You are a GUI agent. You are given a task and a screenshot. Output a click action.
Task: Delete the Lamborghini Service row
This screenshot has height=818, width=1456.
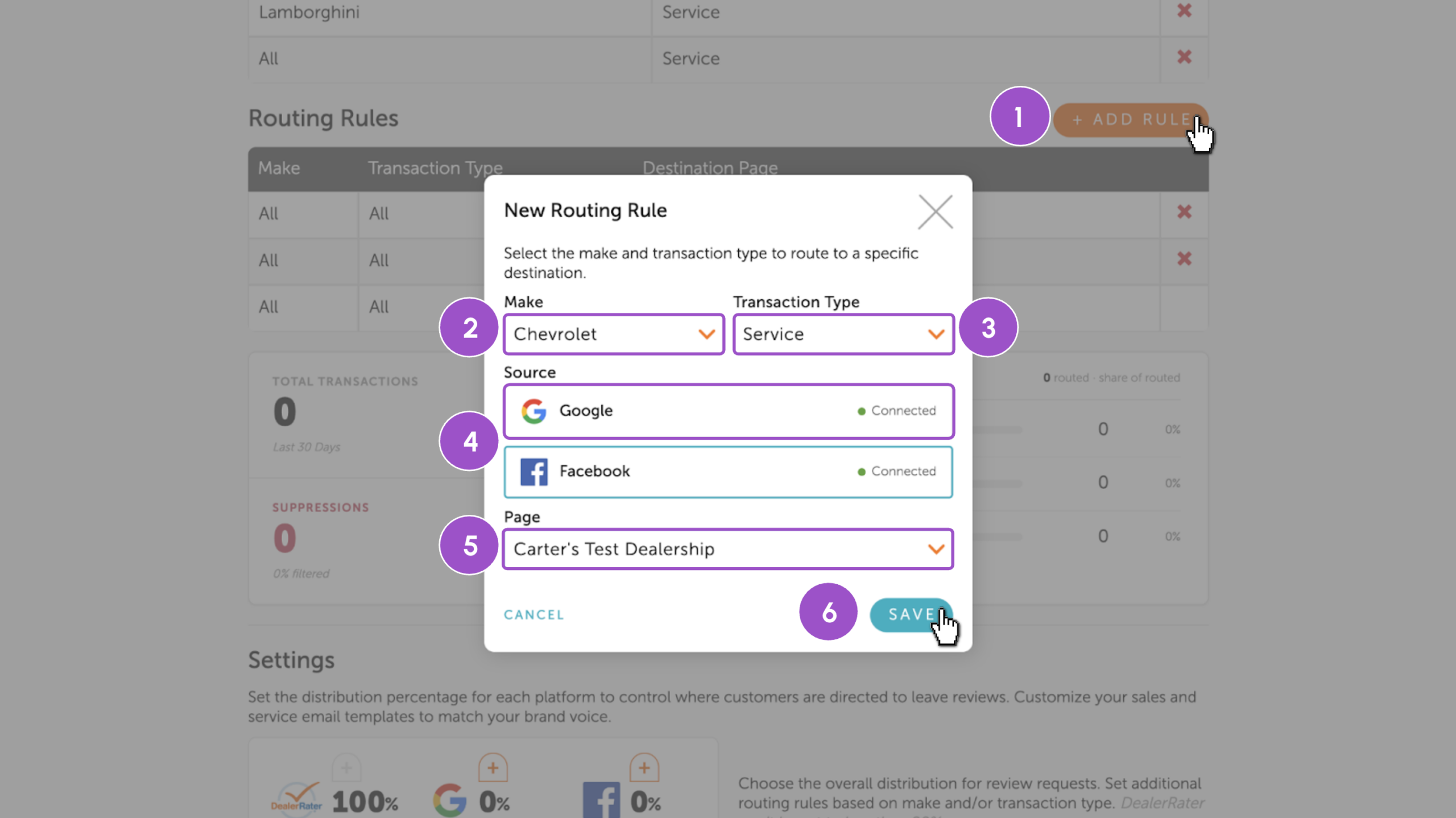coord(1184,10)
